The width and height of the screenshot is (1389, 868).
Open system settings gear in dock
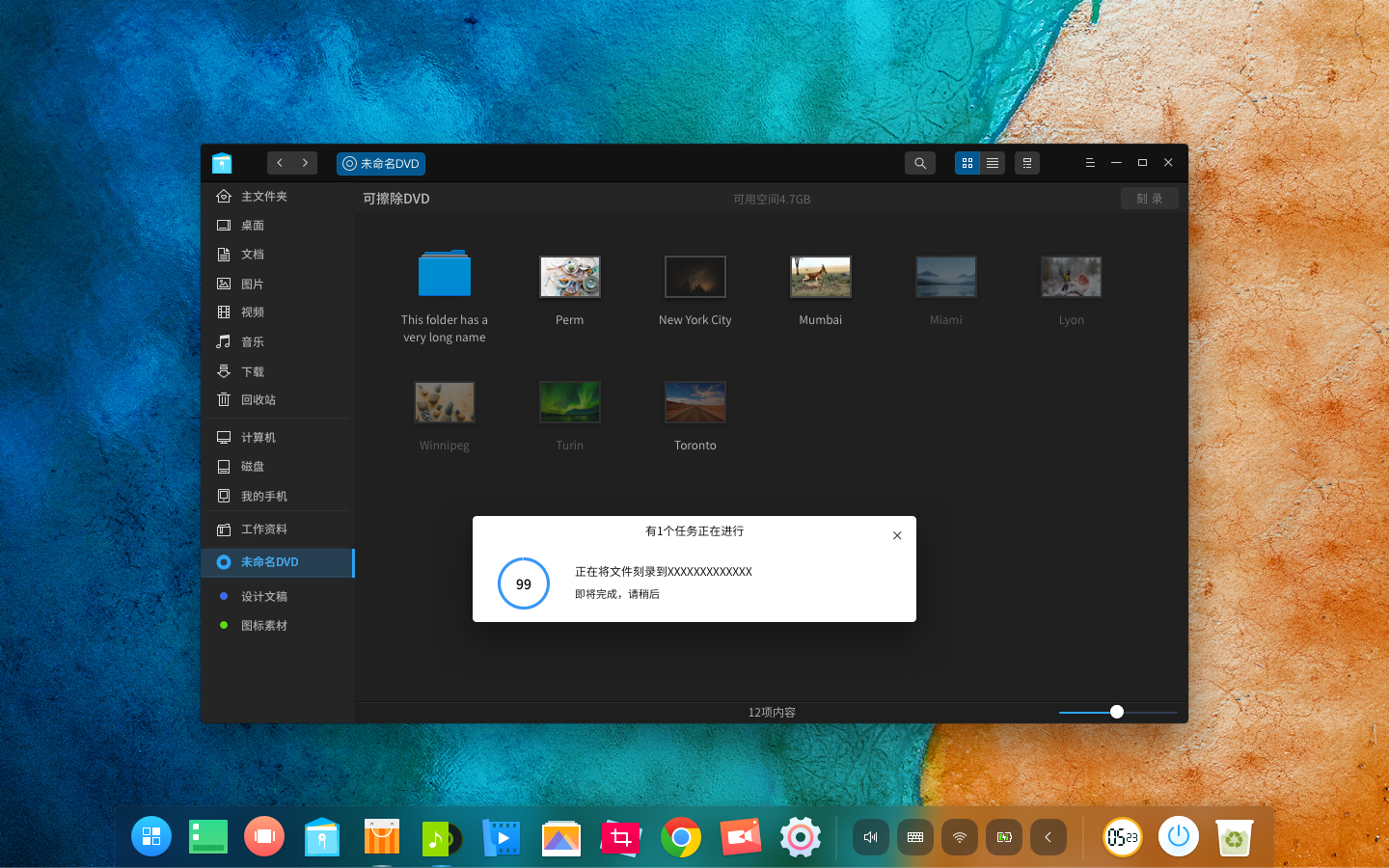(x=801, y=837)
